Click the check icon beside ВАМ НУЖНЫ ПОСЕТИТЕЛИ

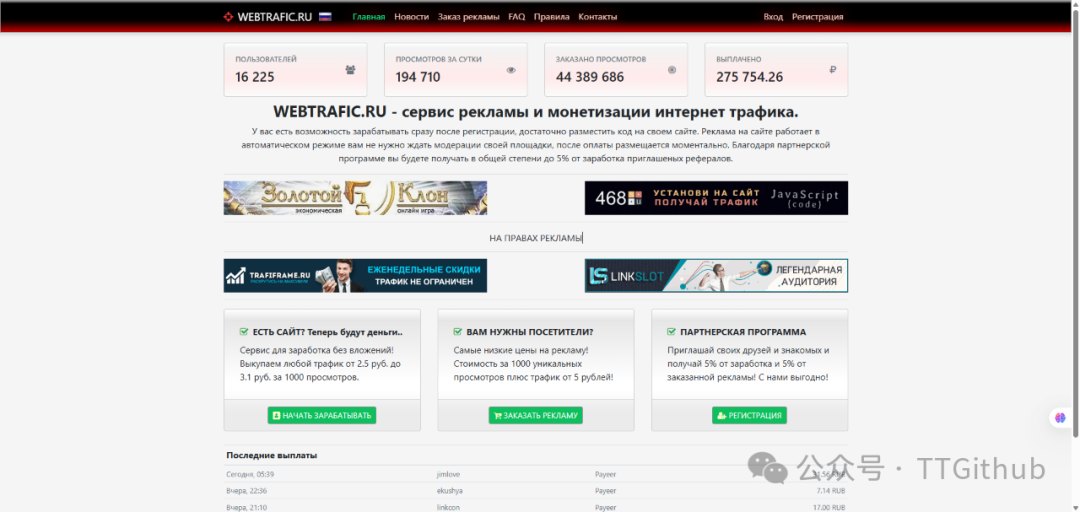click(458, 331)
